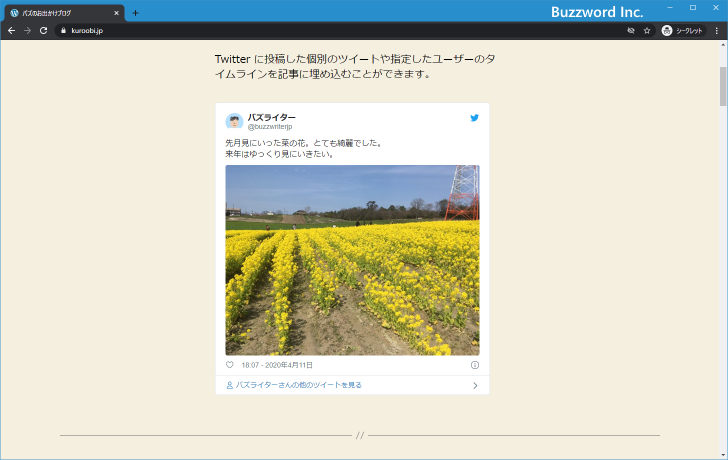Screen dimensions: 728x460
Task: Close the WordPress blog tab
Action: (x=117, y=13)
